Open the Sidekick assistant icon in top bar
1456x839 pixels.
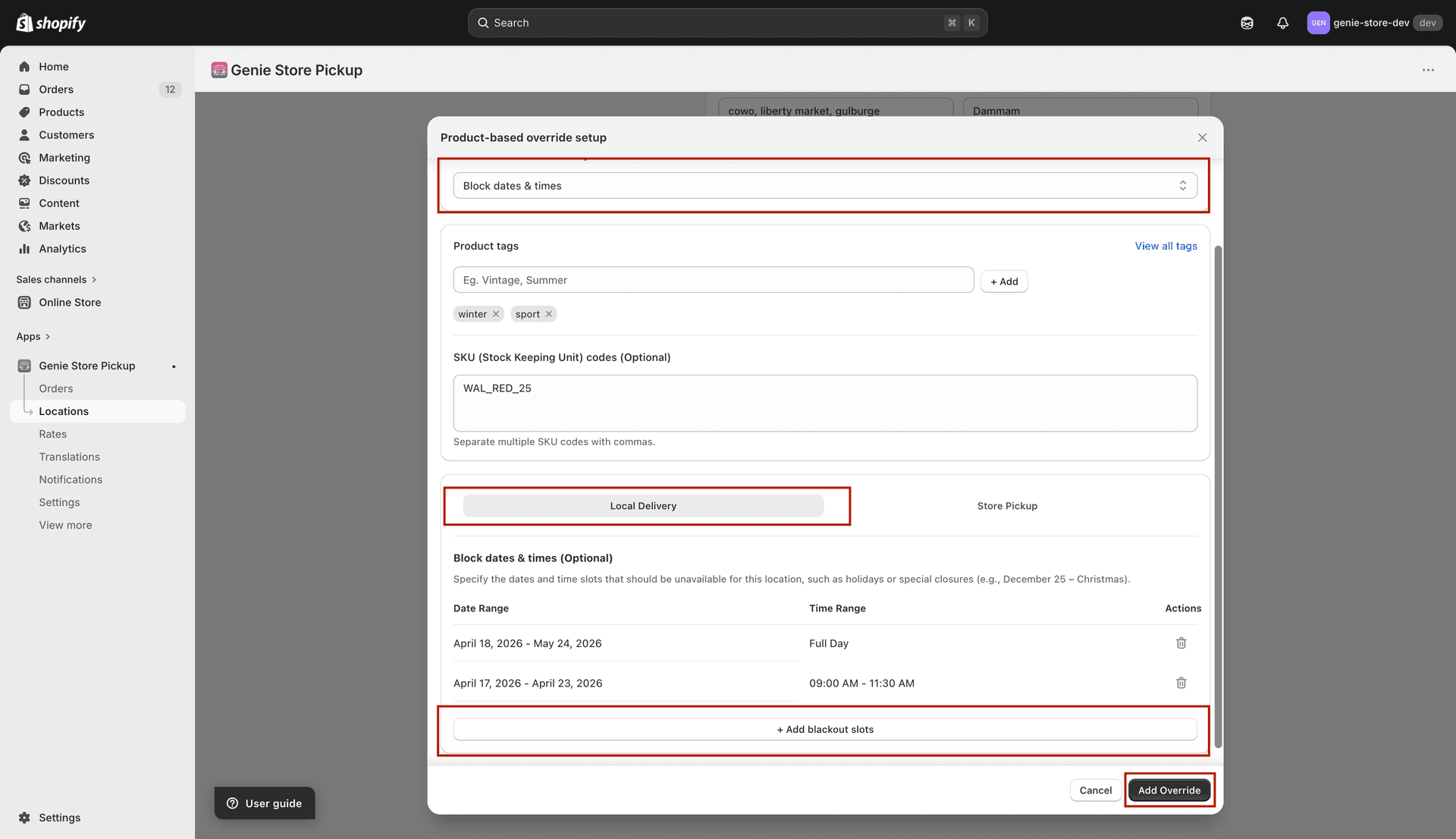coord(1247,23)
